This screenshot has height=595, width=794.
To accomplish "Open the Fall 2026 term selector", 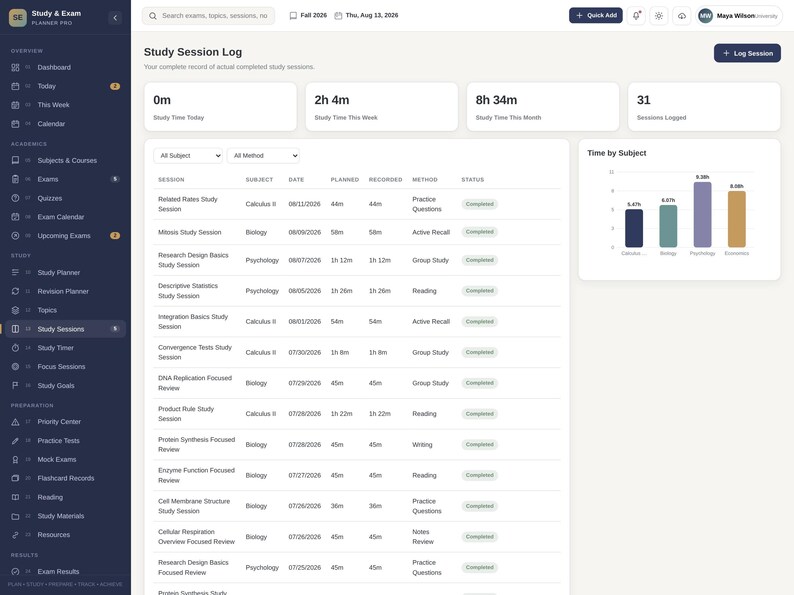I will click(x=308, y=16).
